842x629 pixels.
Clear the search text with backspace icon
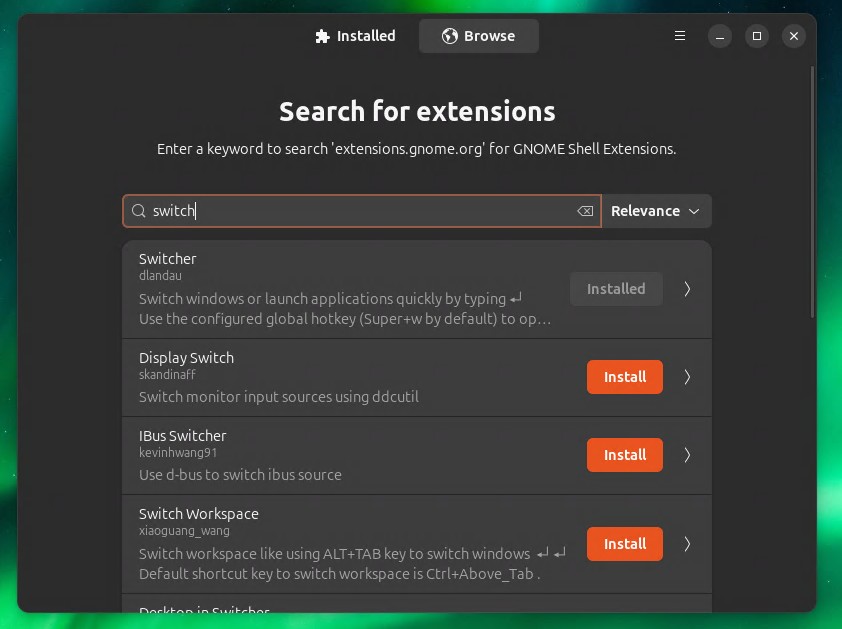pyautogui.click(x=585, y=211)
